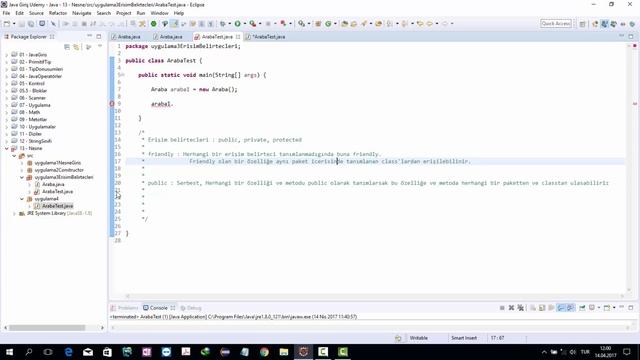
Task: Click the Writable status bar entry
Action: (x=418, y=338)
